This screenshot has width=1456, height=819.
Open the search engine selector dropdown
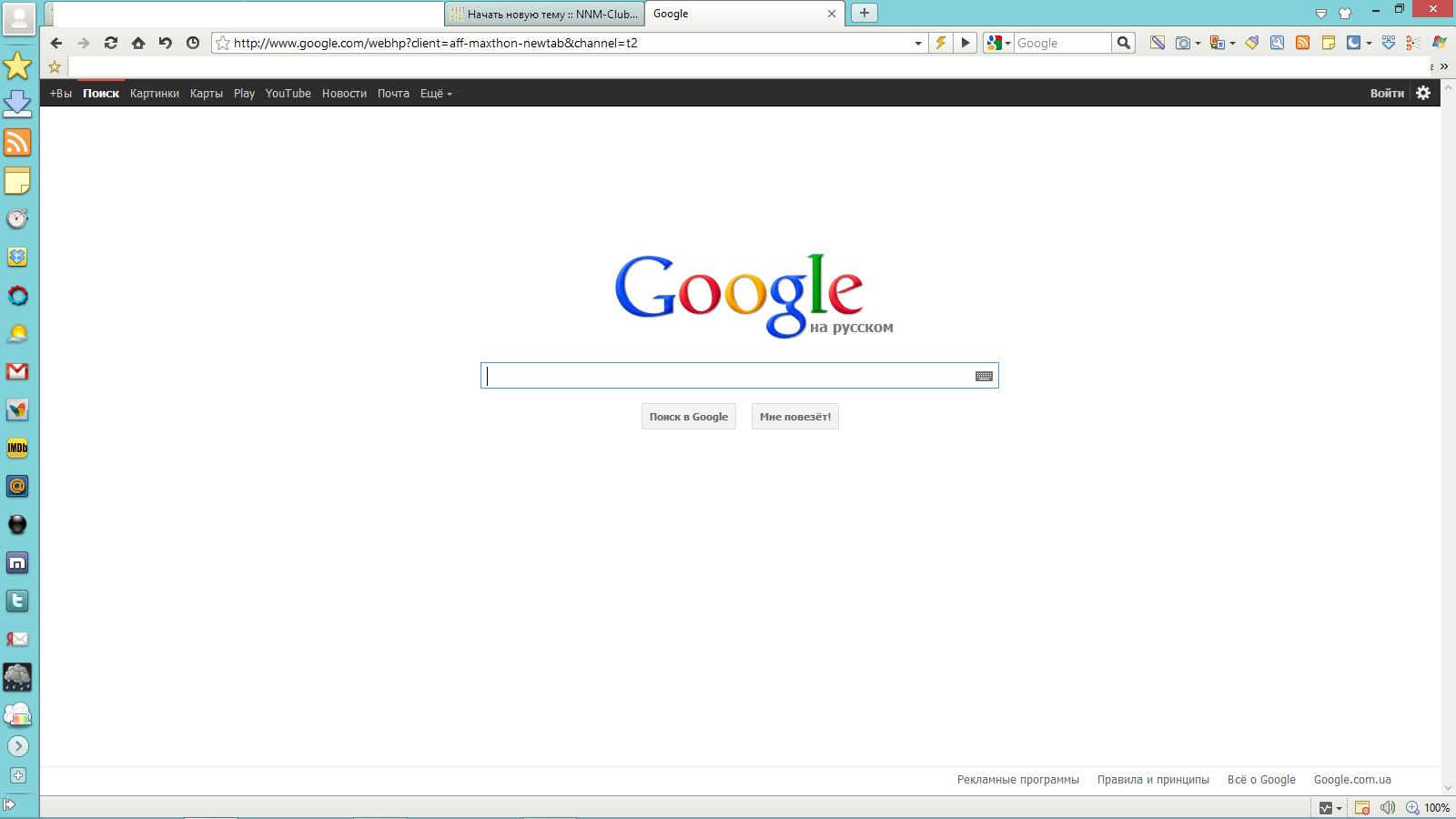click(x=998, y=43)
